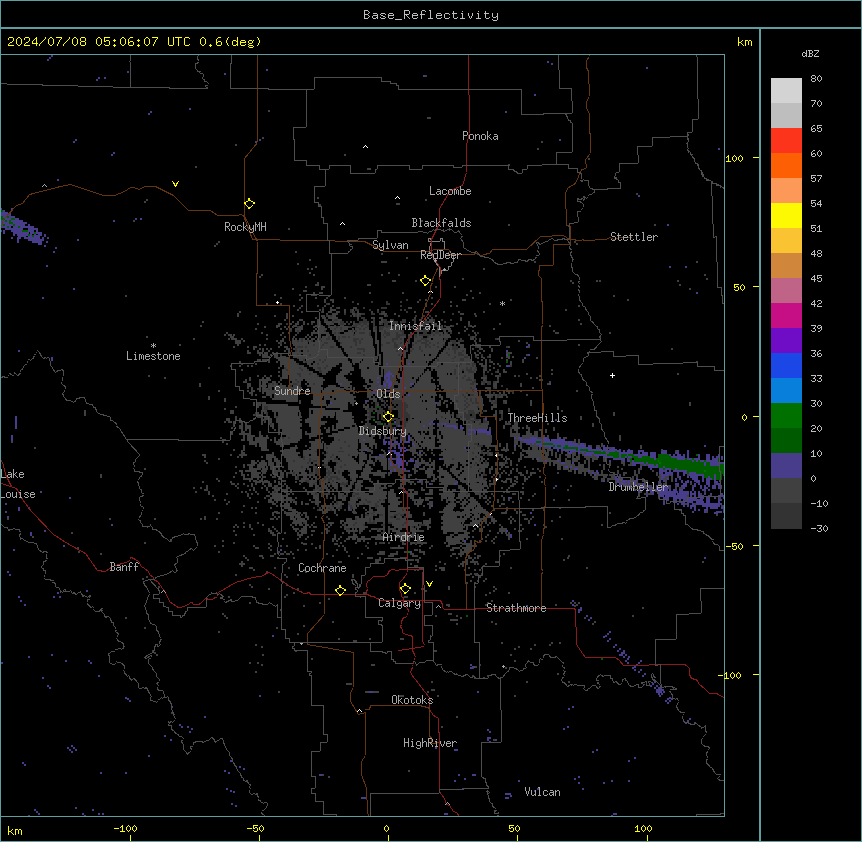Pick the yellow 51-54 dBZ legend color
The image size is (862, 842).
pos(786,215)
